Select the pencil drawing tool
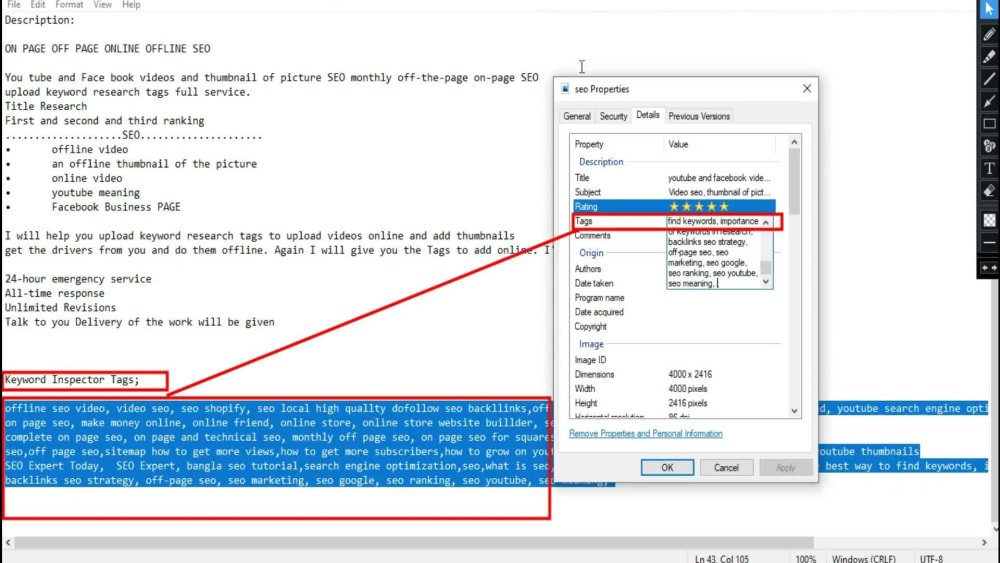Screen dimensions: 1000x563 [989, 34]
